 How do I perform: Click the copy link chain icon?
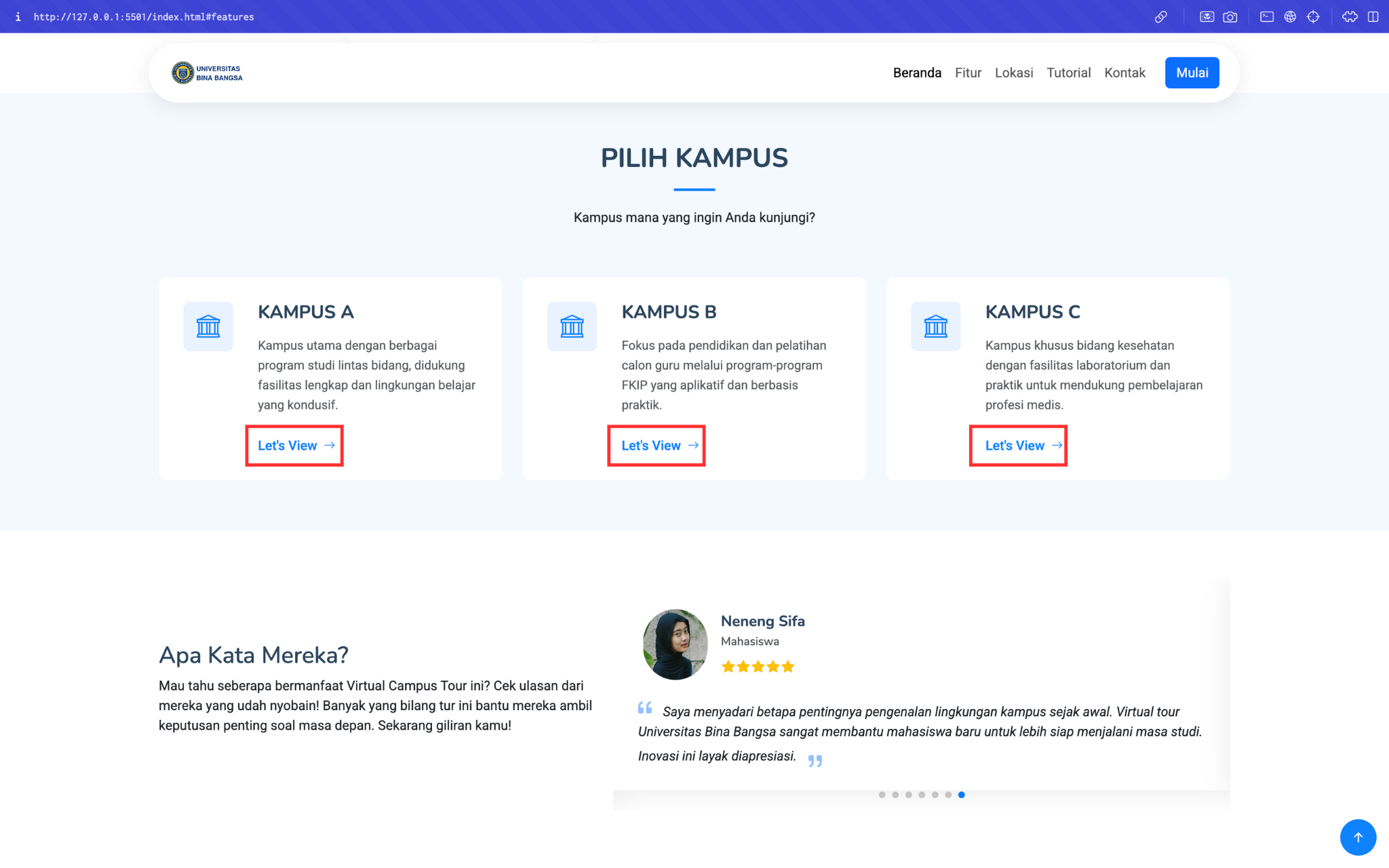(1160, 17)
